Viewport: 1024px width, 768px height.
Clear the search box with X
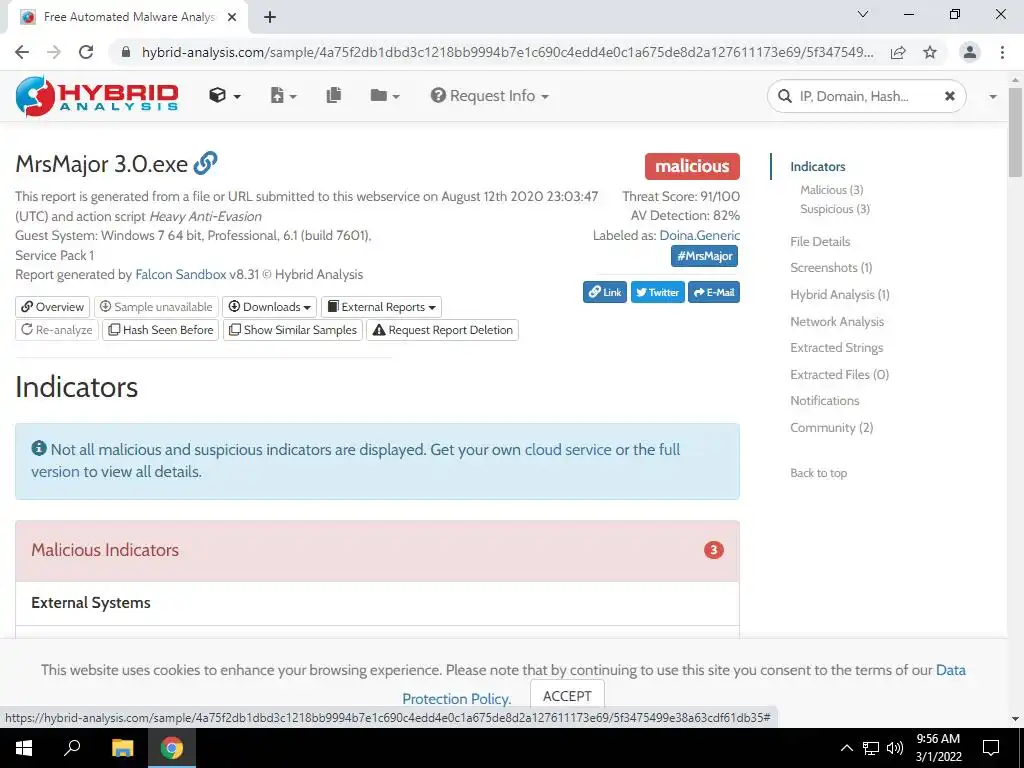click(950, 96)
